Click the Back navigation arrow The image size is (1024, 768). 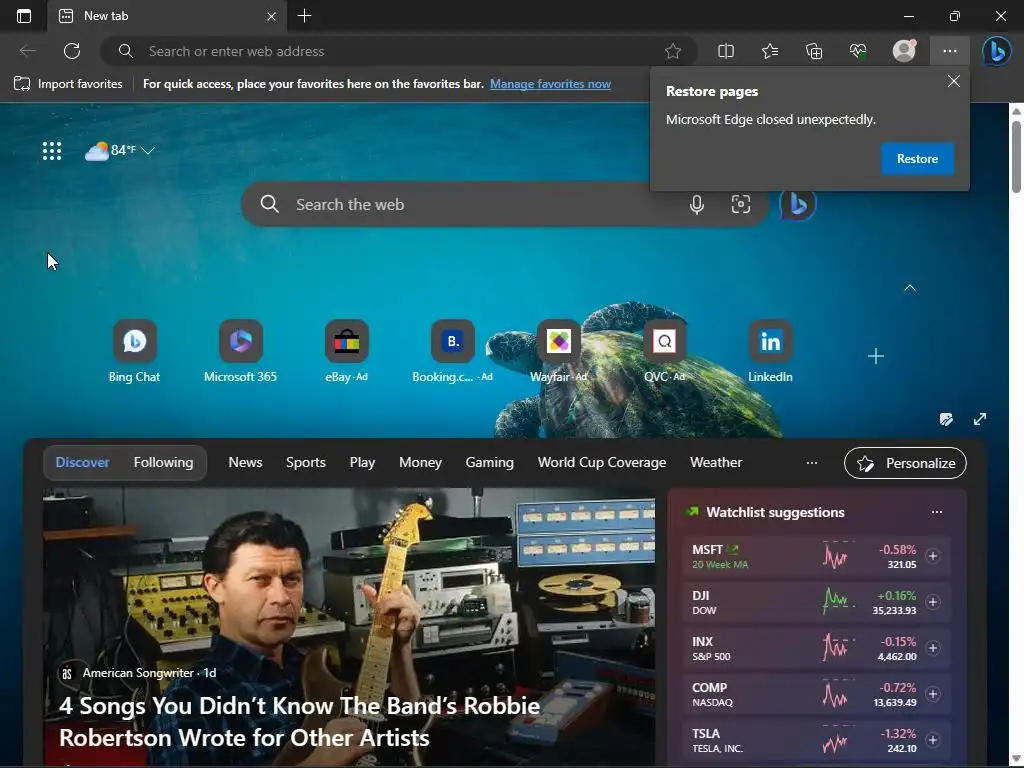[x=27, y=51]
